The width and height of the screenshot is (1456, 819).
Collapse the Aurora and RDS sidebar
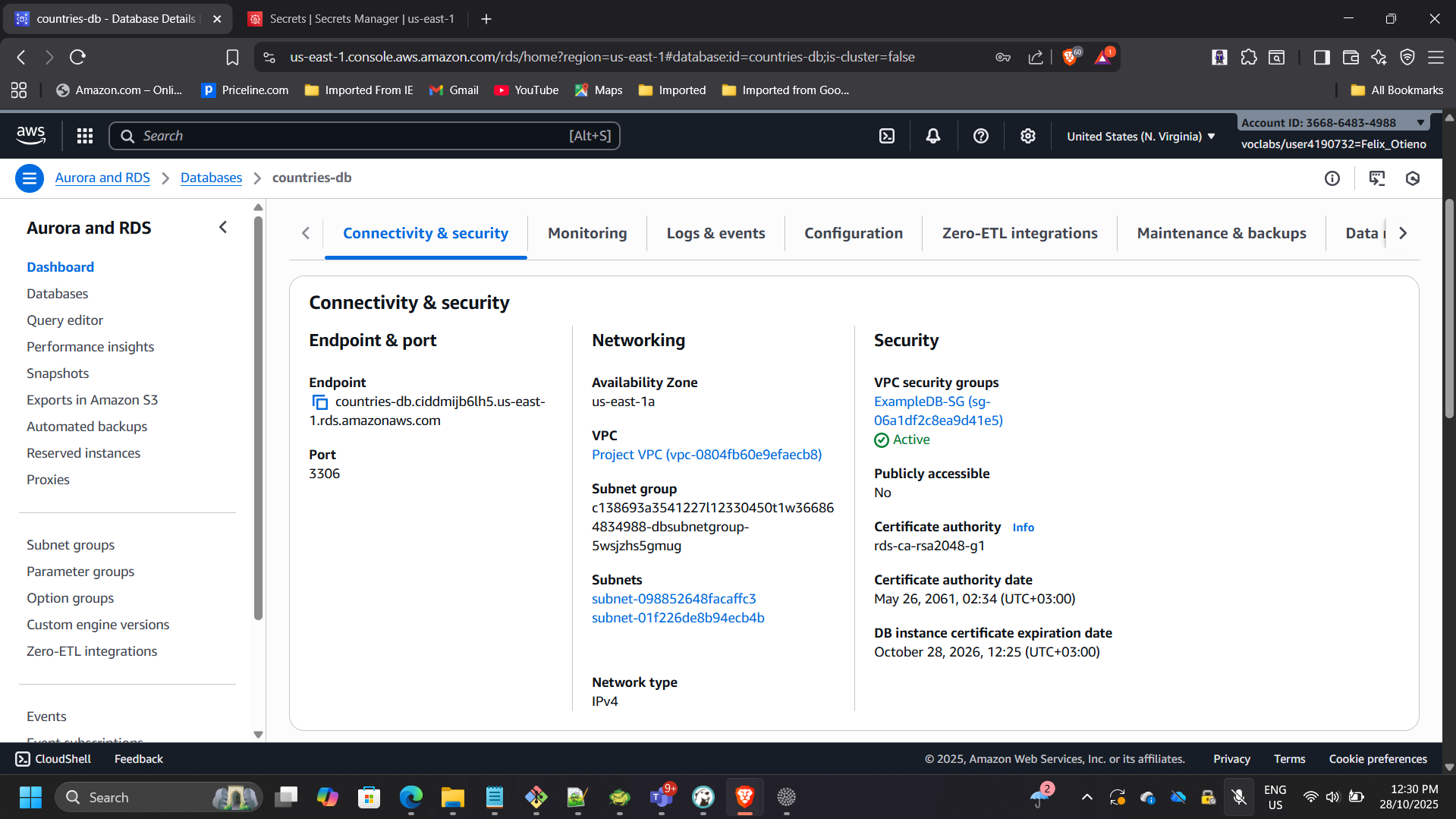tap(223, 228)
